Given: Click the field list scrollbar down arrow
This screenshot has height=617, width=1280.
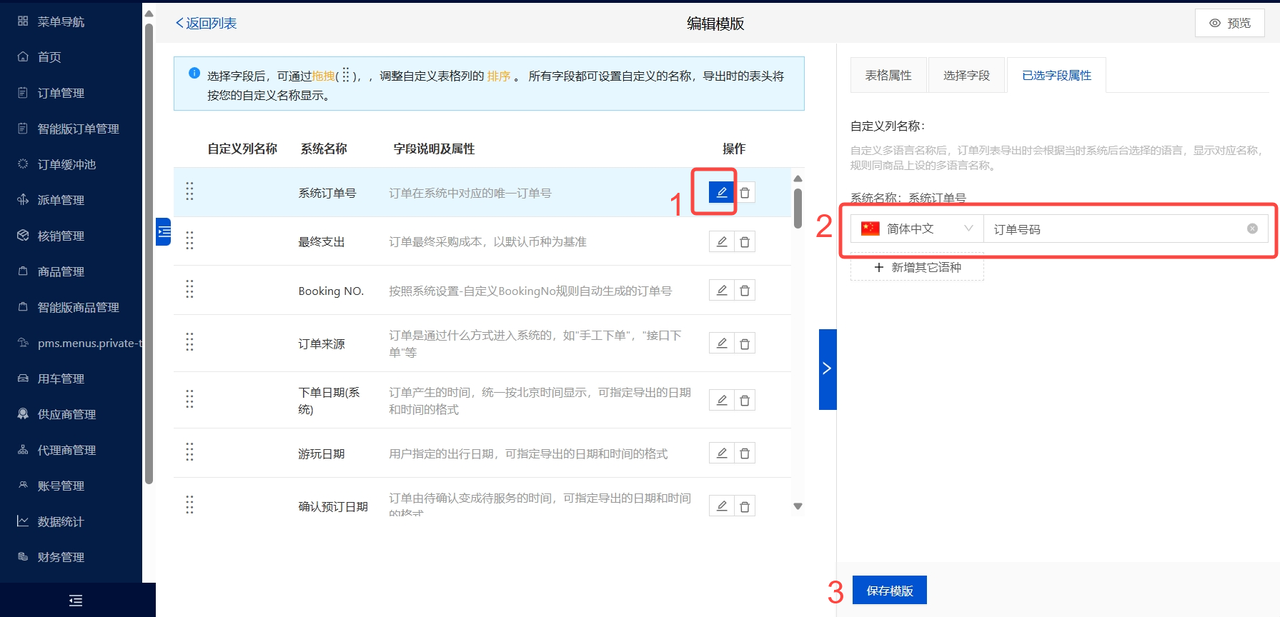Looking at the screenshot, I should point(797,507).
